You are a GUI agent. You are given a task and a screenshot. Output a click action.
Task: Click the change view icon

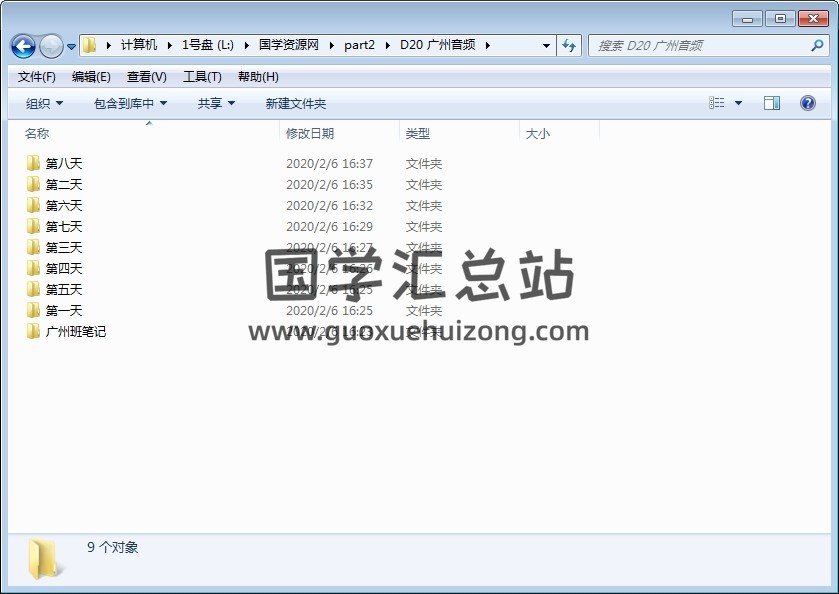[x=716, y=103]
